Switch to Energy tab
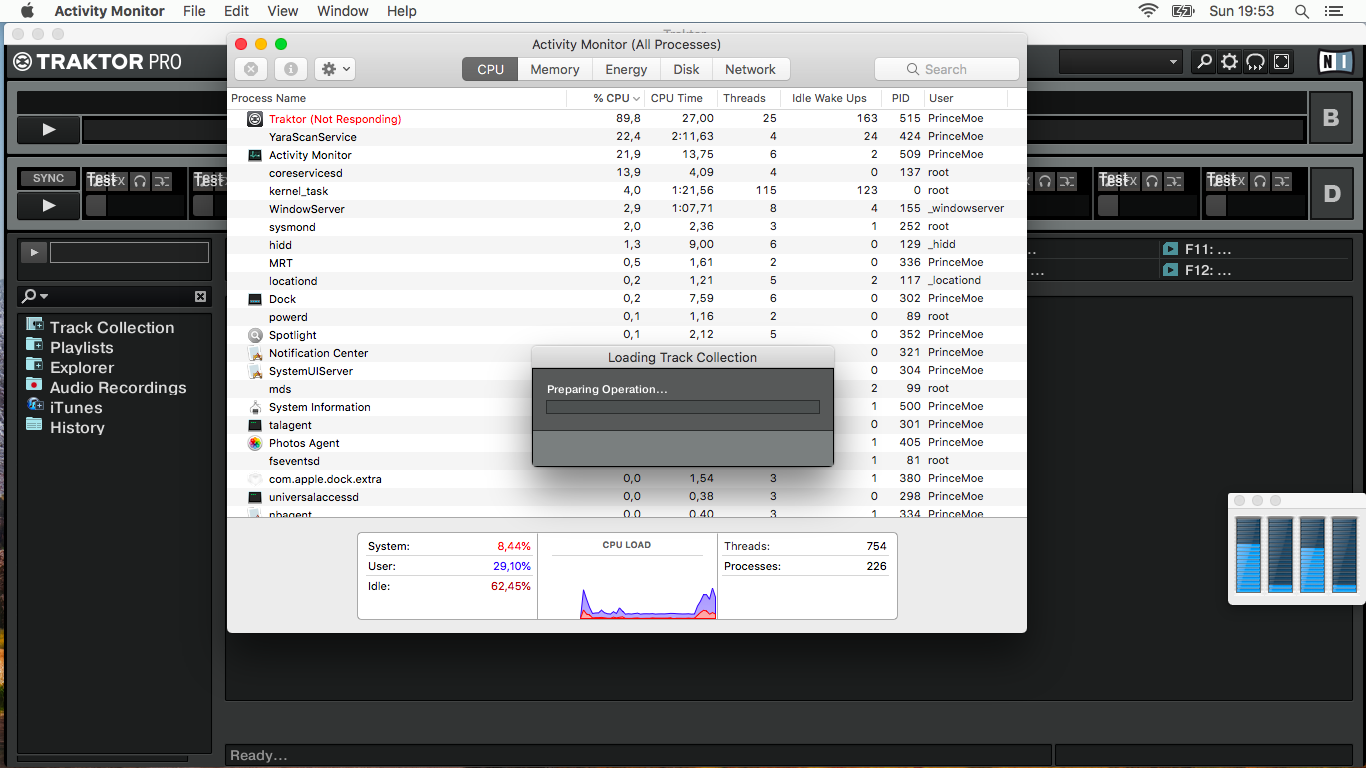Viewport: 1366px width, 768px height. tap(626, 69)
